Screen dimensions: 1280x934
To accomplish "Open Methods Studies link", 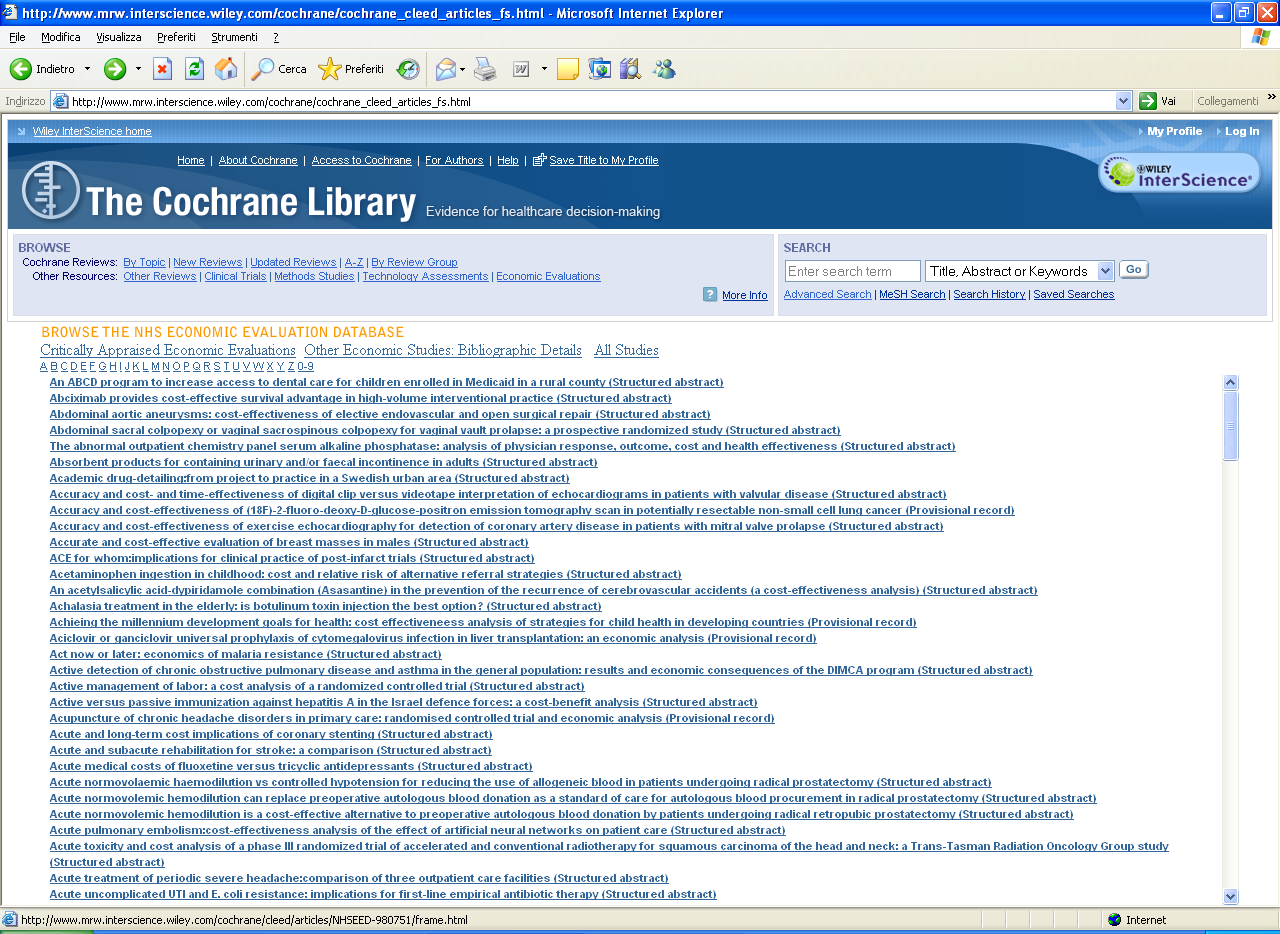I will [314, 277].
